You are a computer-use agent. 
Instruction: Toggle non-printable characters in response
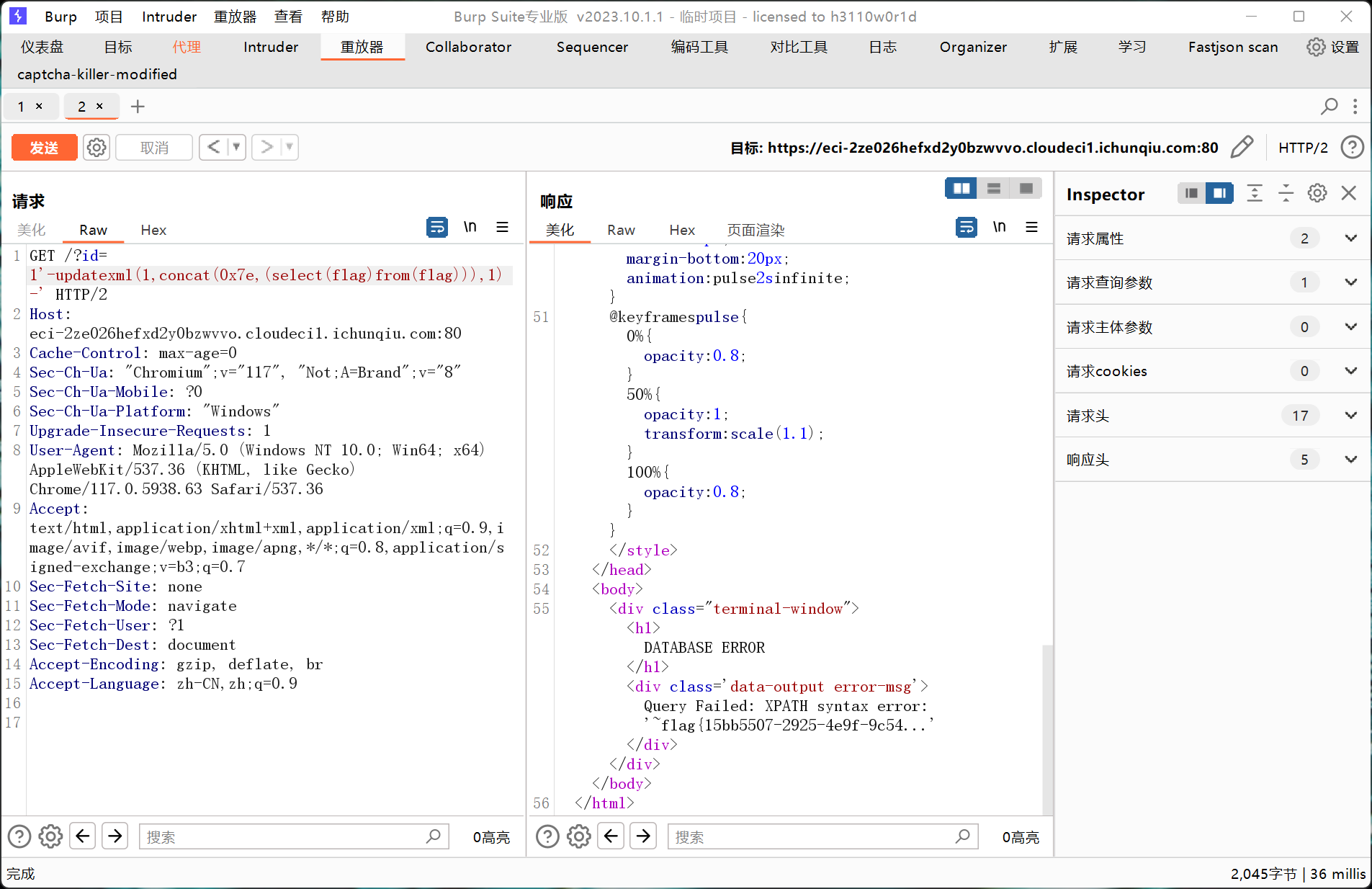click(x=1000, y=227)
